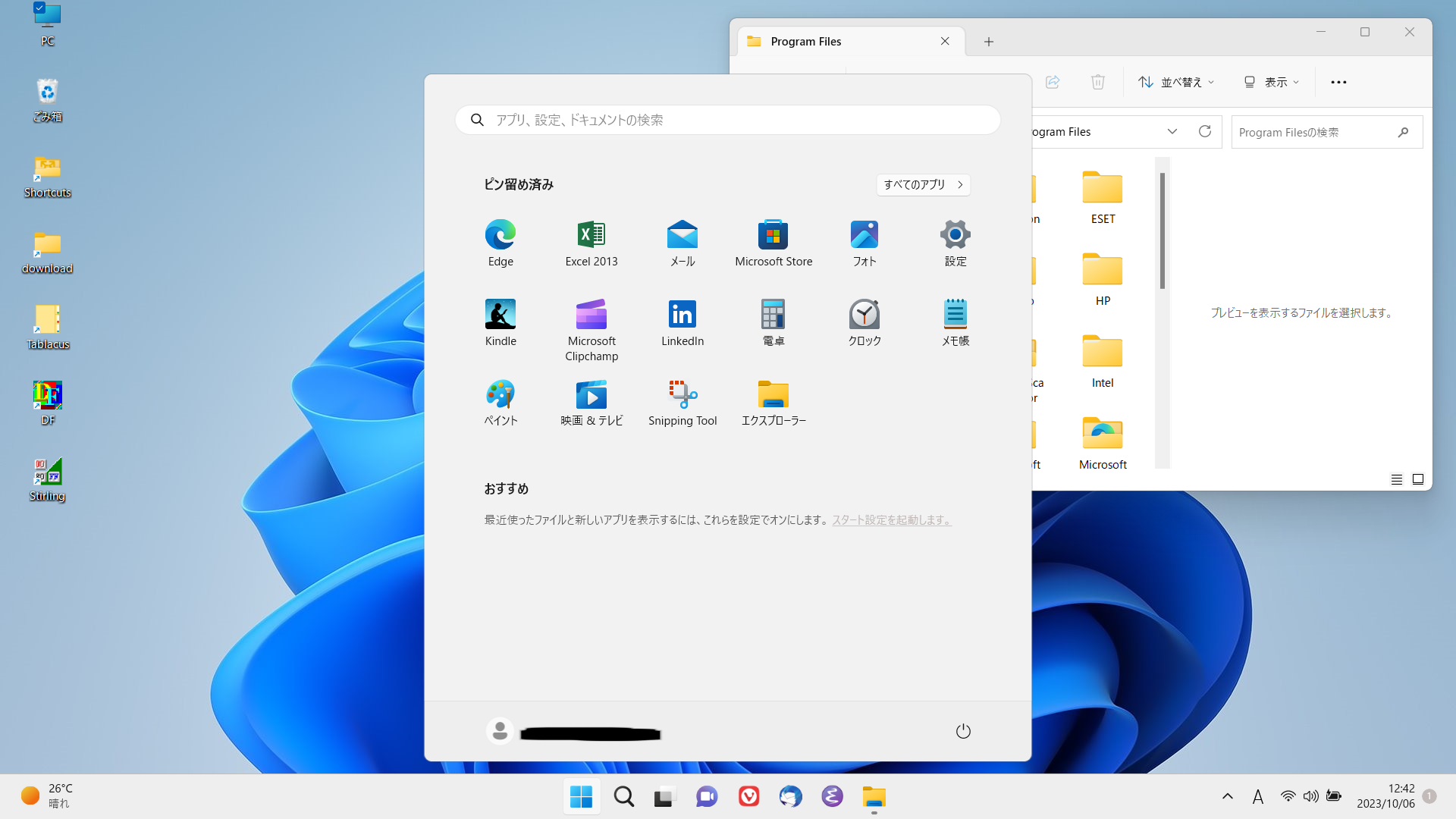
Task: Open Vivaldi from the taskbar
Action: pyautogui.click(x=748, y=796)
